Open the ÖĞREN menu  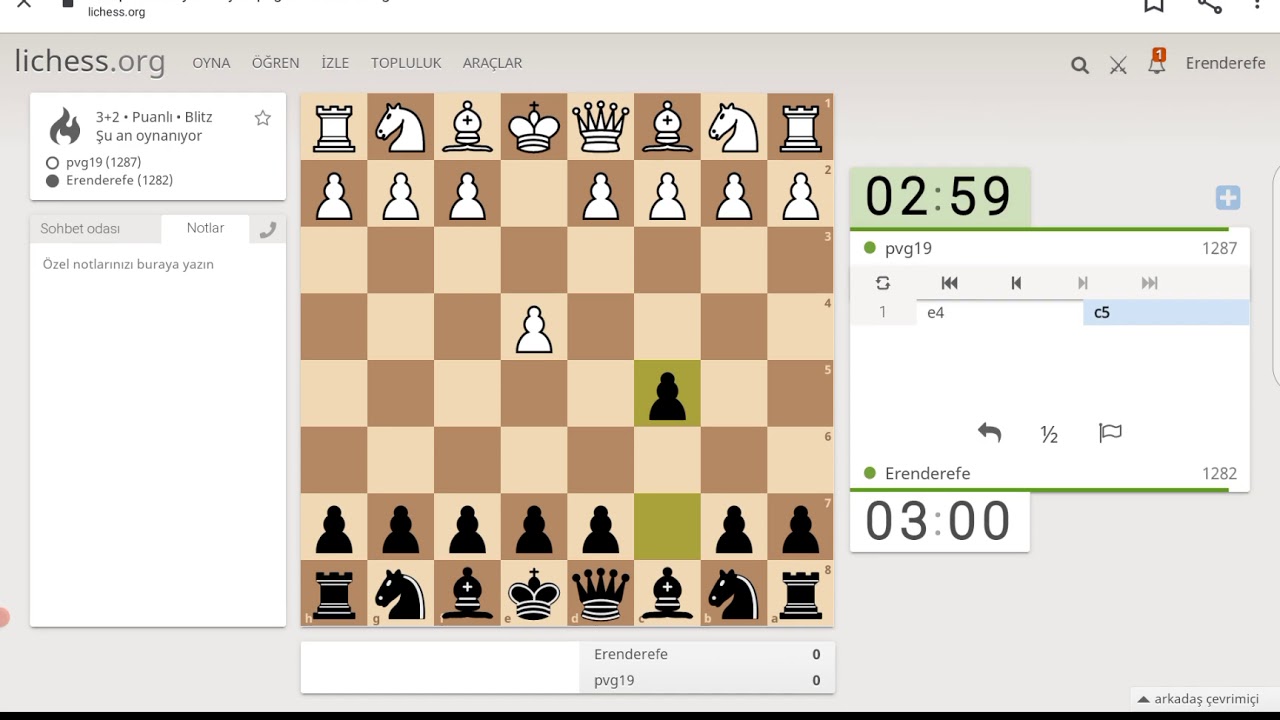click(275, 63)
